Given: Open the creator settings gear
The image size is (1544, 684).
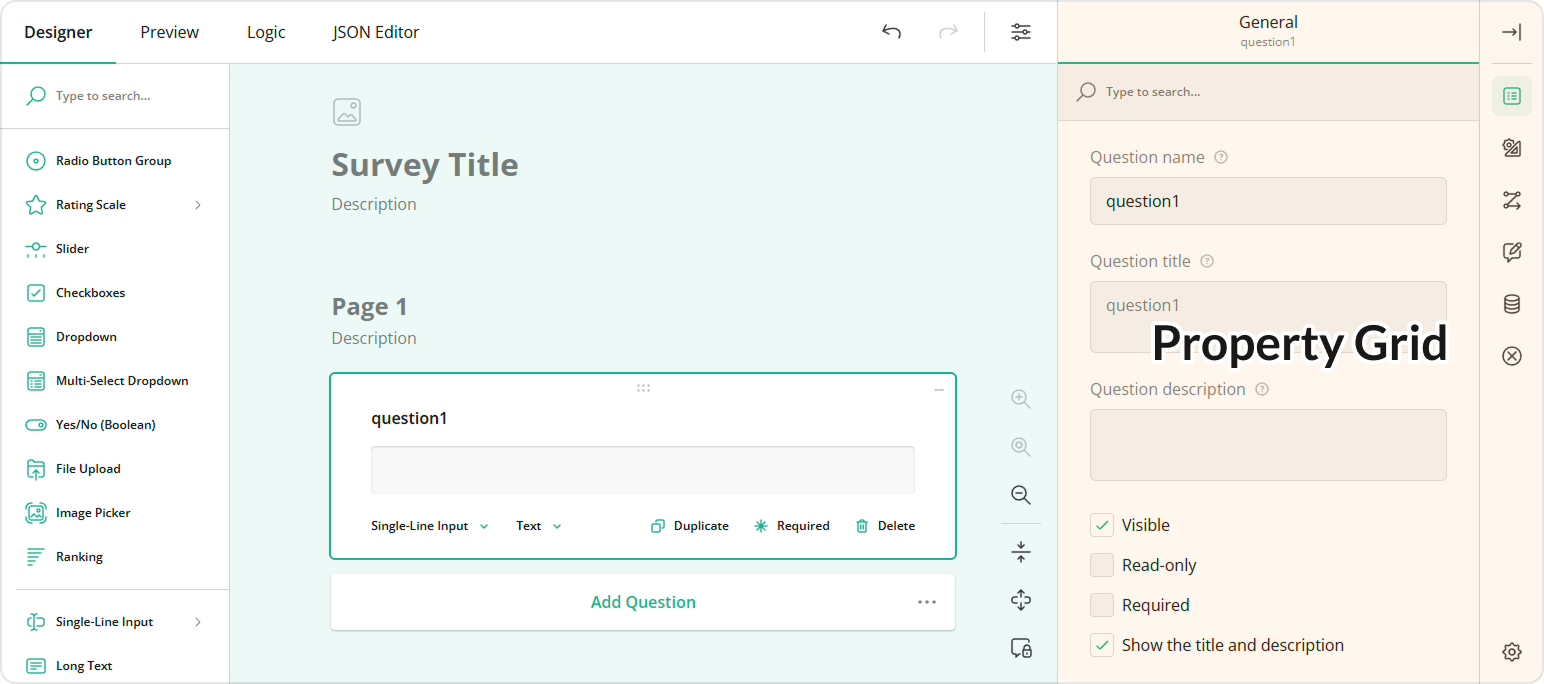Looking at the screenshot, I should [x=1512, y=651].
